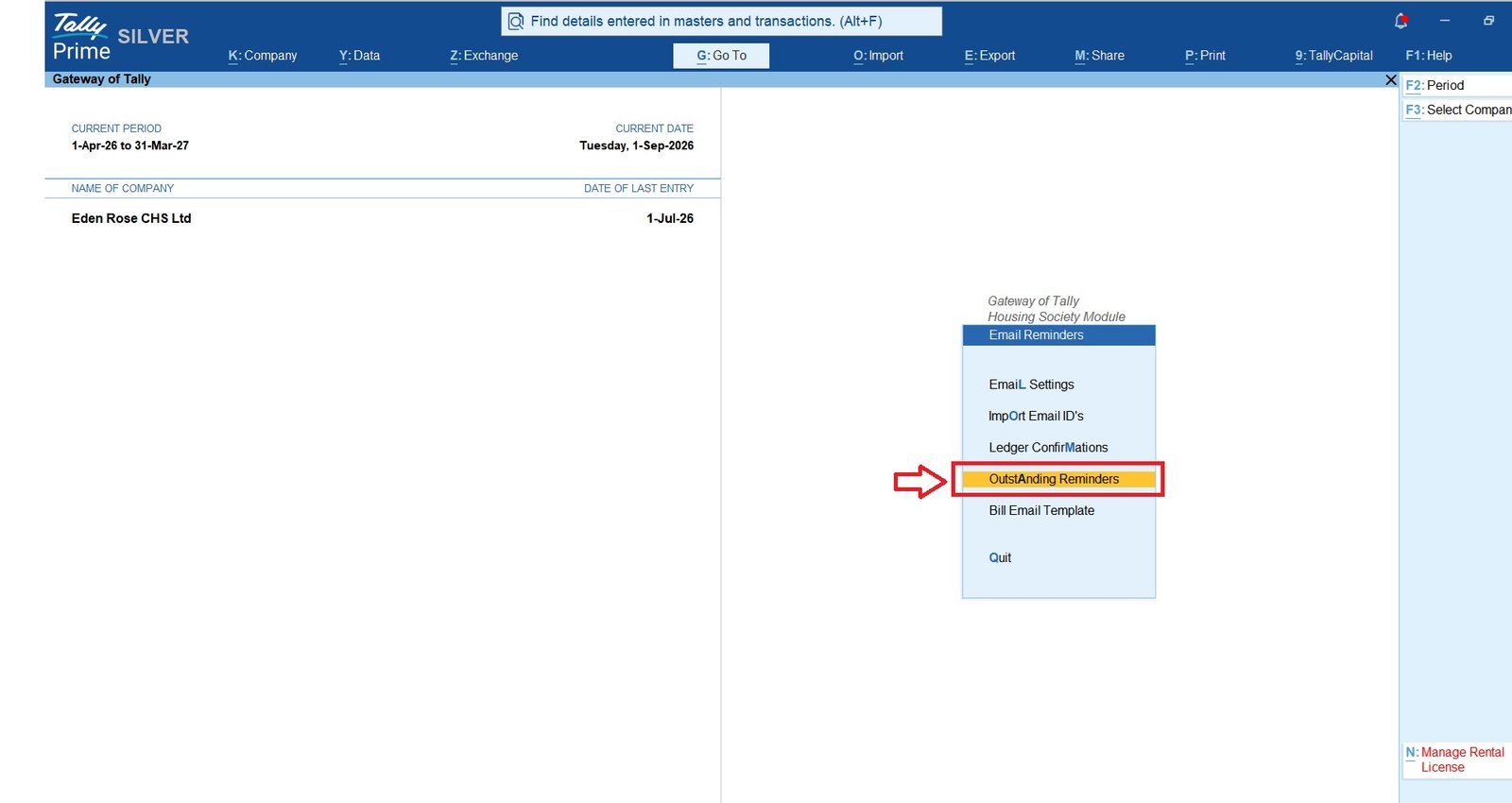Select Ledger Confirmations entry

[x=1048, y=448]
